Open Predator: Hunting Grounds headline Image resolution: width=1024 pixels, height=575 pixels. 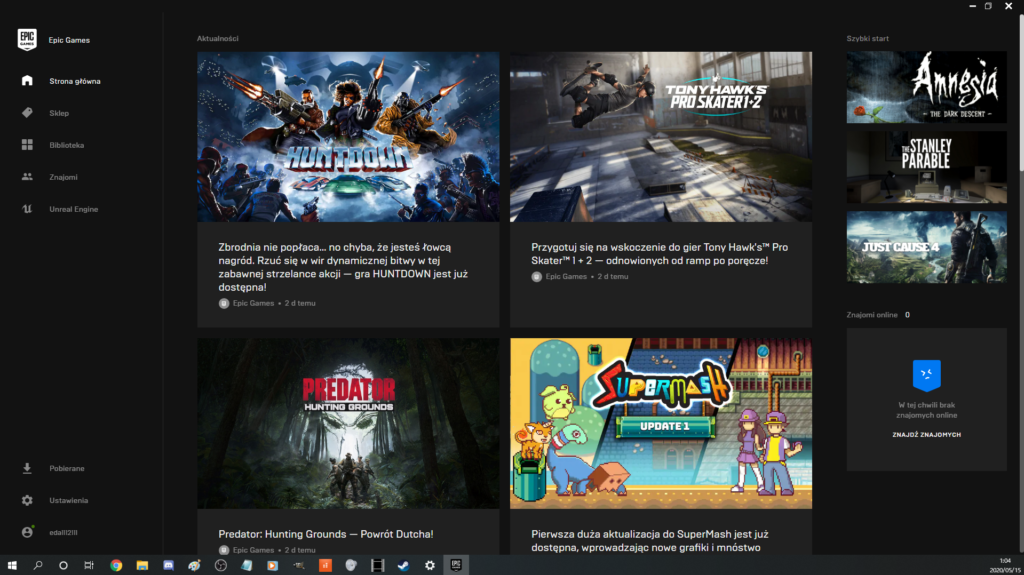tap(326, 534)
